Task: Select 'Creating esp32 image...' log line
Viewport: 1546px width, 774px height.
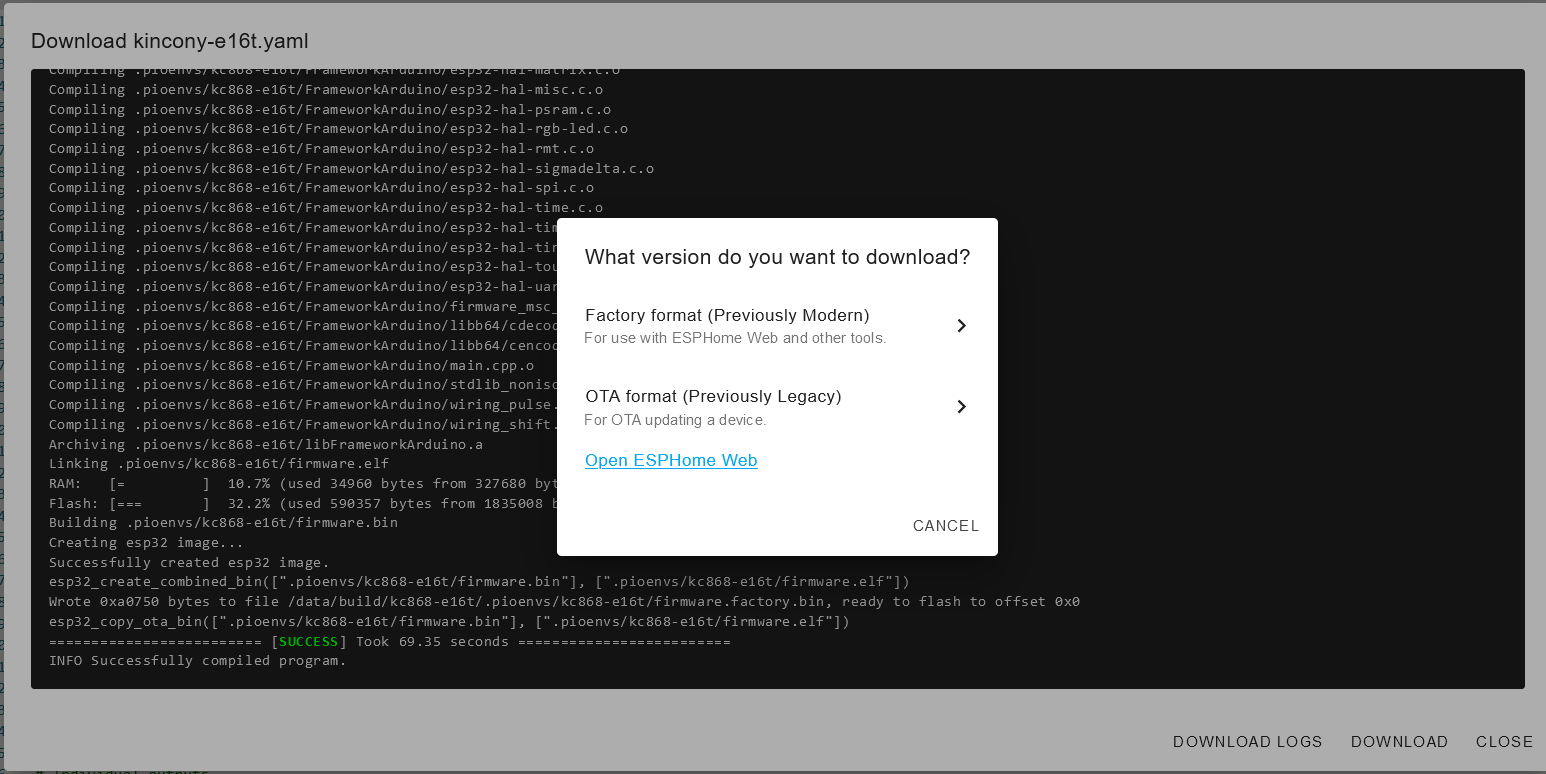Action: (146, 542)
